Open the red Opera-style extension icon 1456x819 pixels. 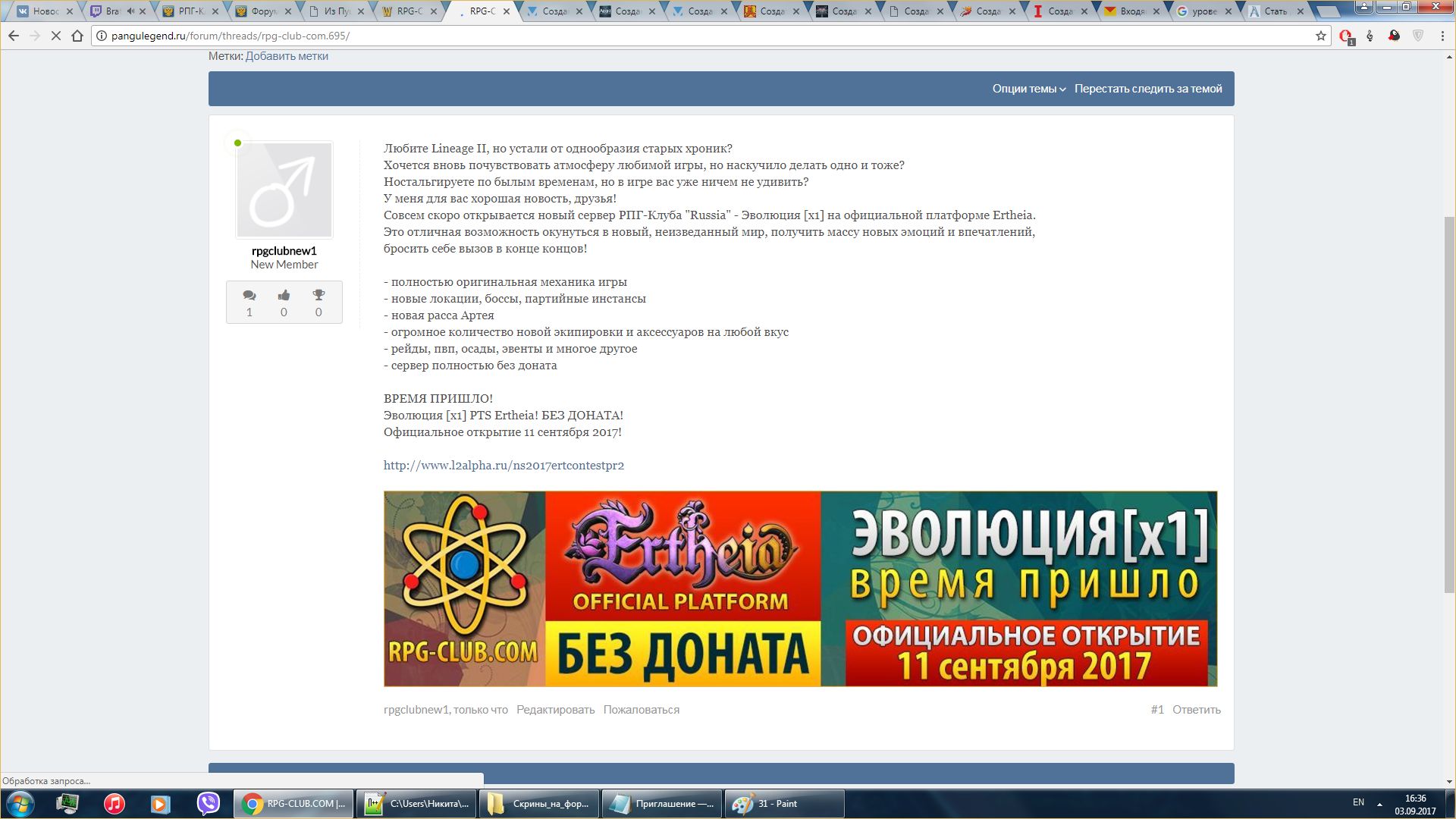pos(1346,36)
